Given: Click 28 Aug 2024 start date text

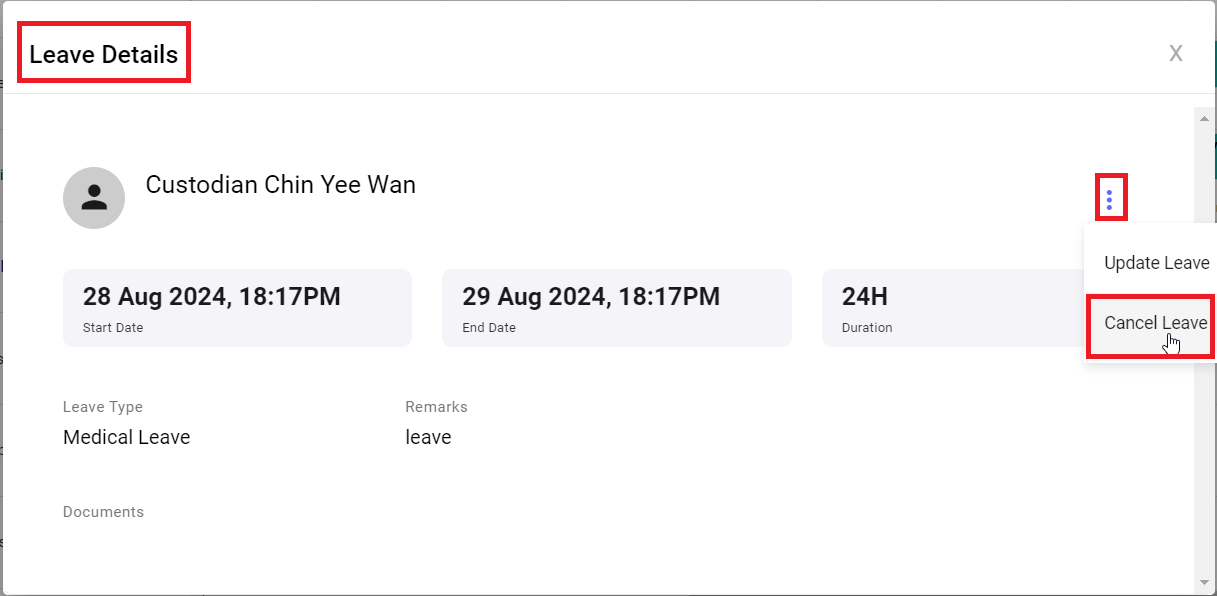Looking at the screenshot, I should point(212,296).
